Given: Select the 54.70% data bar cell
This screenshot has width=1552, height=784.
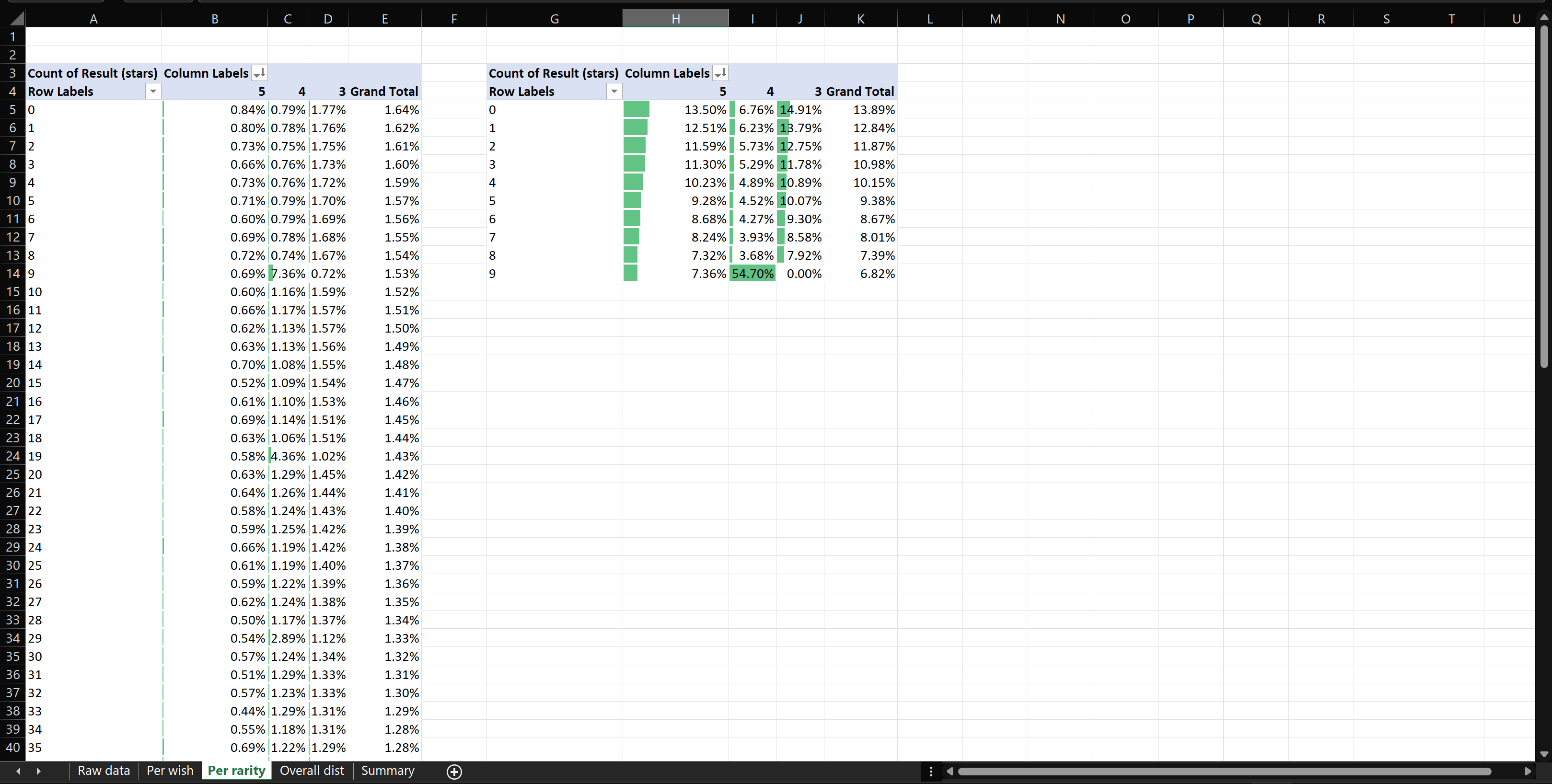Looking at the screenshot, I should click(752, 273).
